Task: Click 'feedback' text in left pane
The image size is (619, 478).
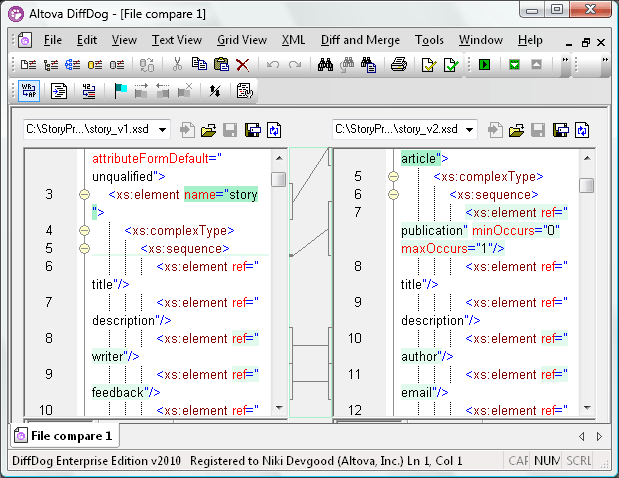Action: point(118,392)
